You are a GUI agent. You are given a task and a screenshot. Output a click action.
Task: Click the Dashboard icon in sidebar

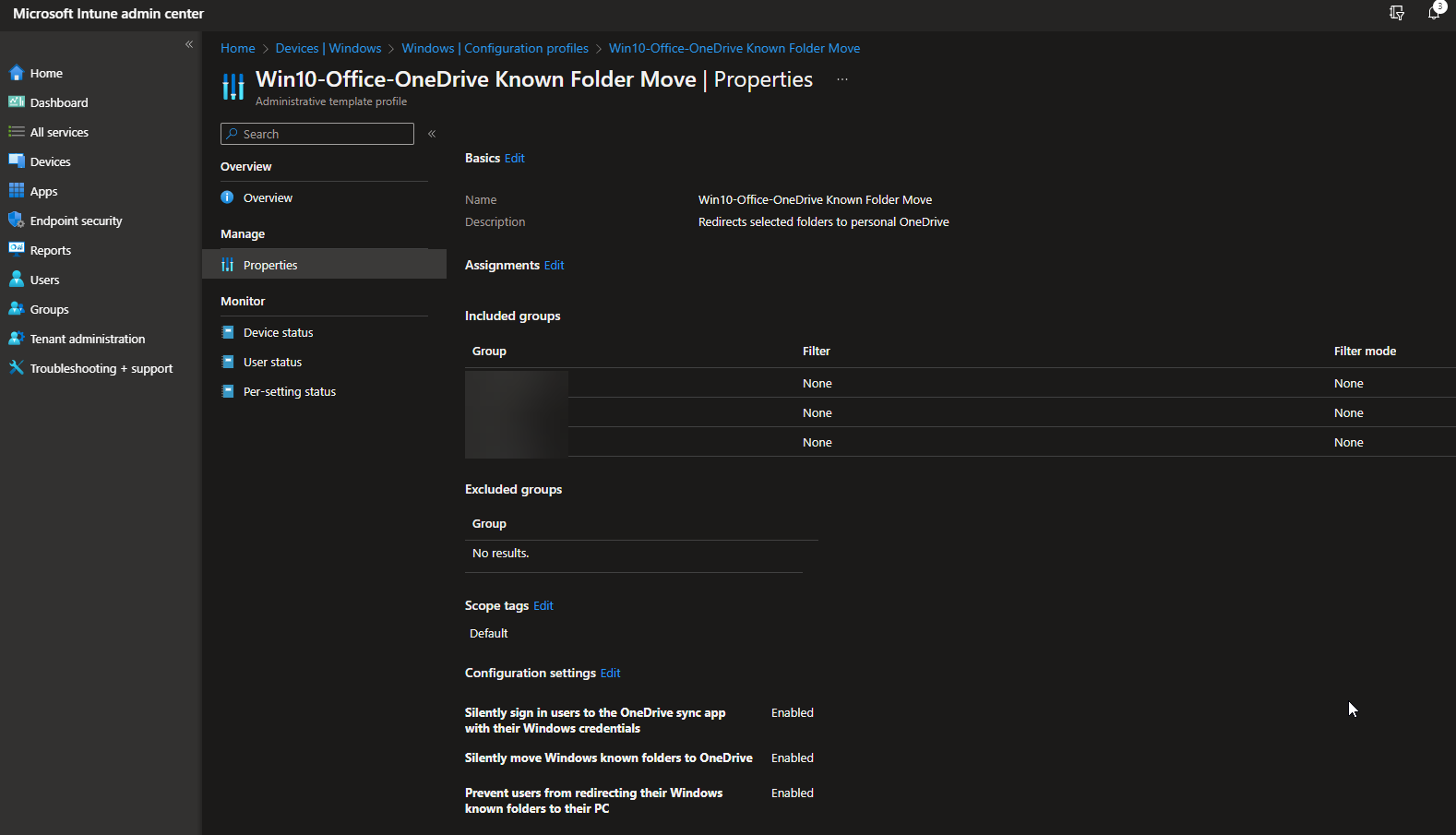(17, 102)
